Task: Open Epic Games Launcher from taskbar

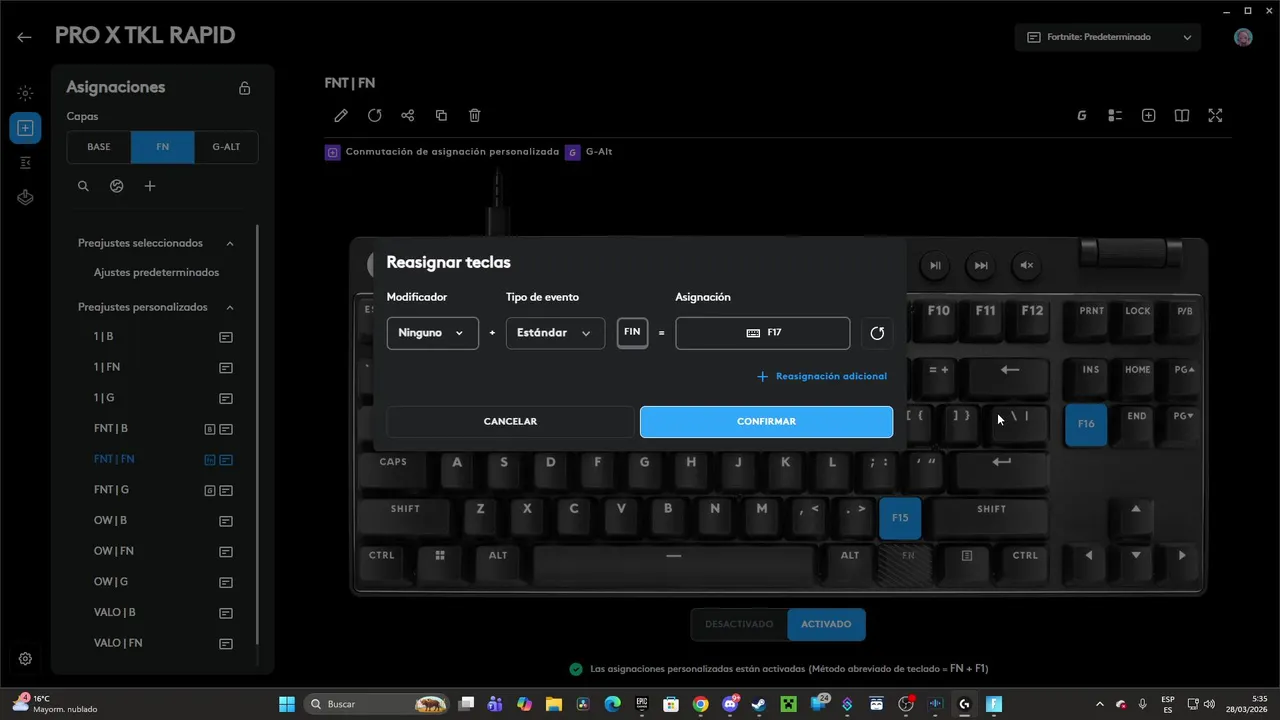Action: point(642,704)
